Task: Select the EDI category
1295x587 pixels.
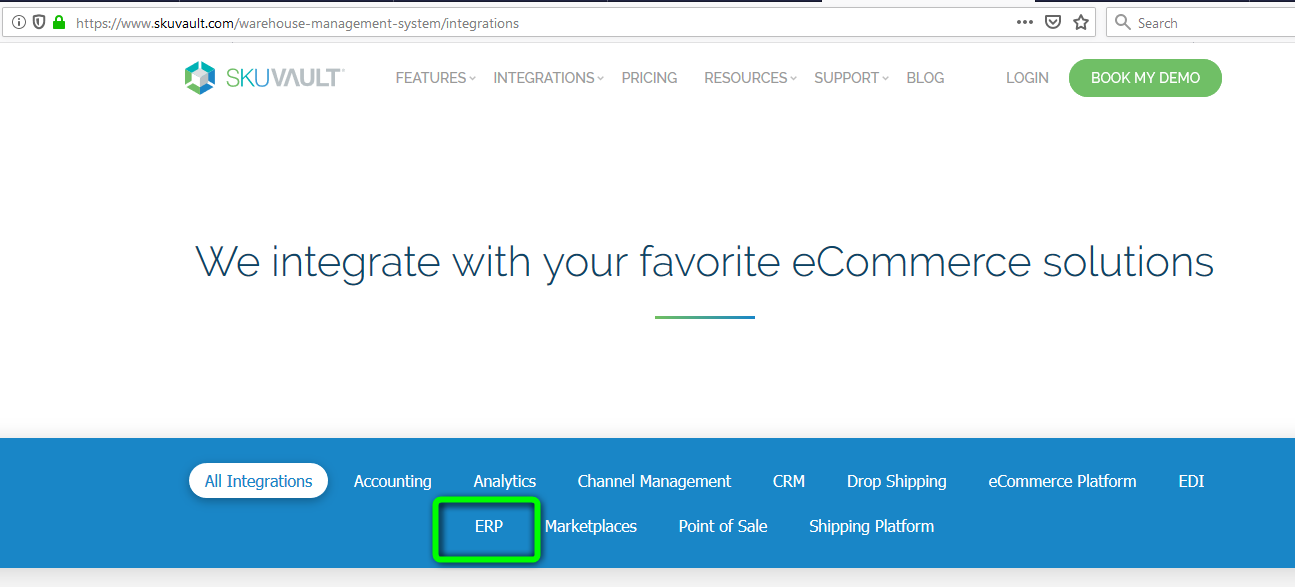Action: [x=1191, y=481]
